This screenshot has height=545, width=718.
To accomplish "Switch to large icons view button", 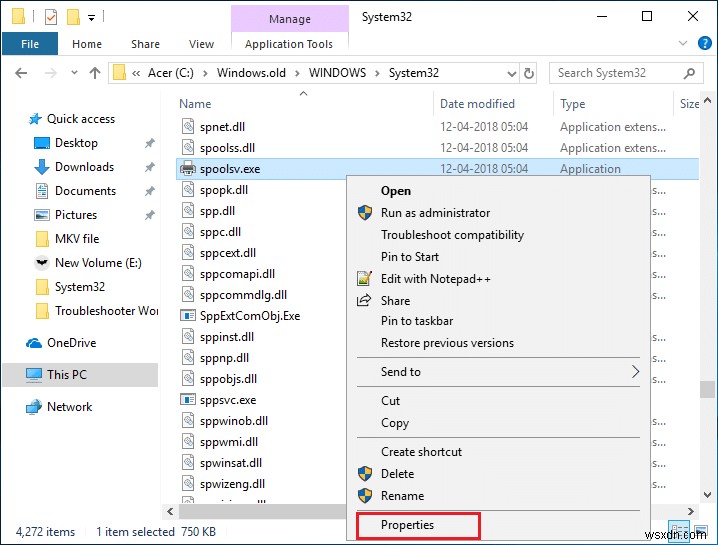I will point(699,532).
